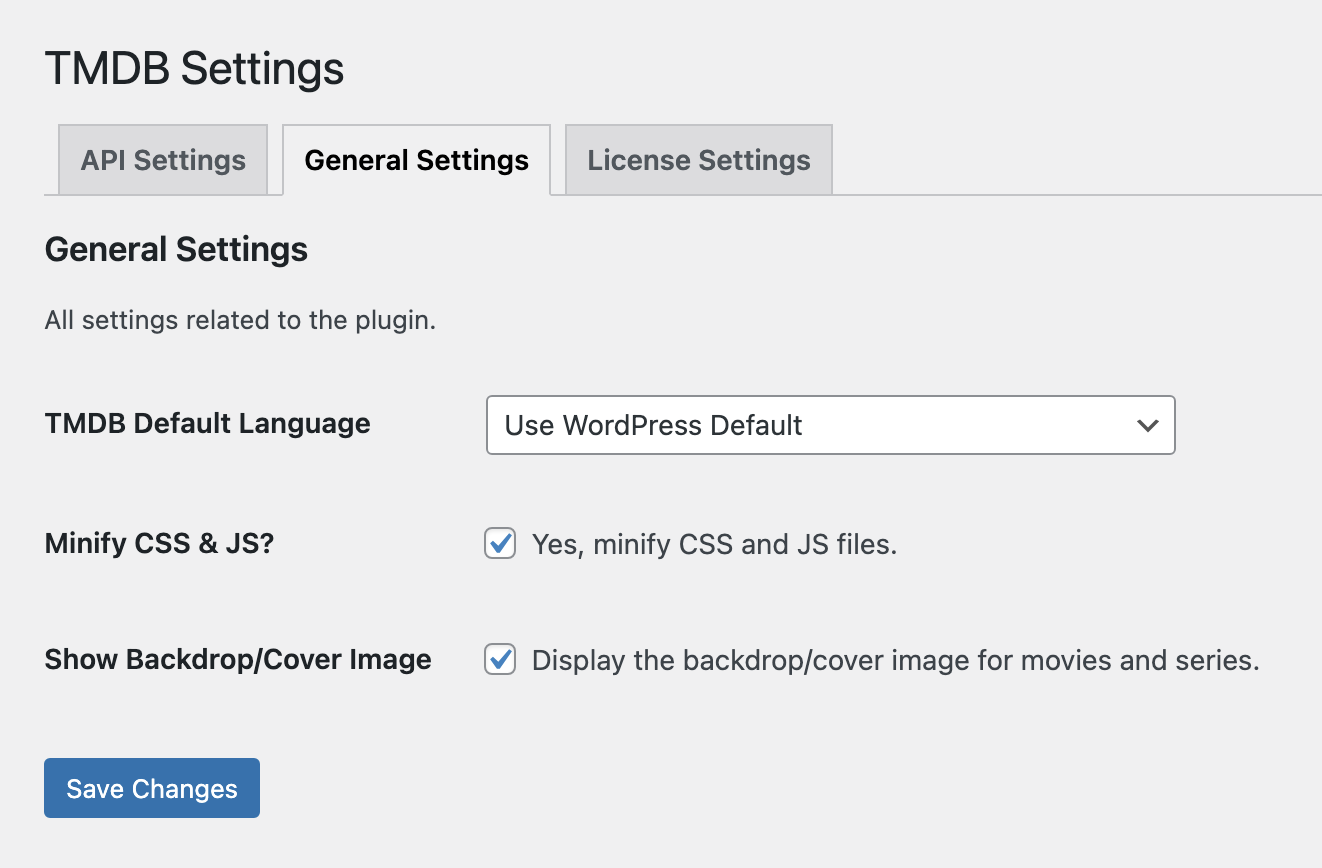
Task: Click 'All settings related to the plugin.' text
Action: pos(241,321)
